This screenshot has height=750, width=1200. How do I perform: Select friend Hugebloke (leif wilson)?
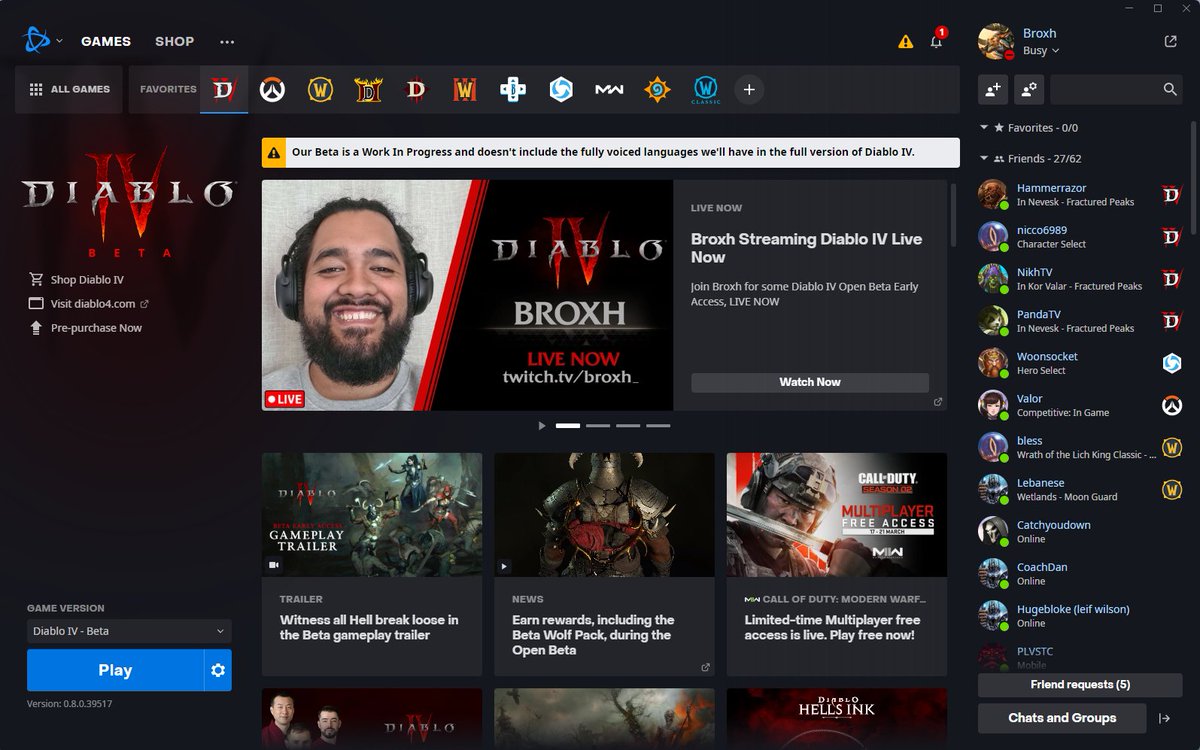click(x=1081, y=615)
